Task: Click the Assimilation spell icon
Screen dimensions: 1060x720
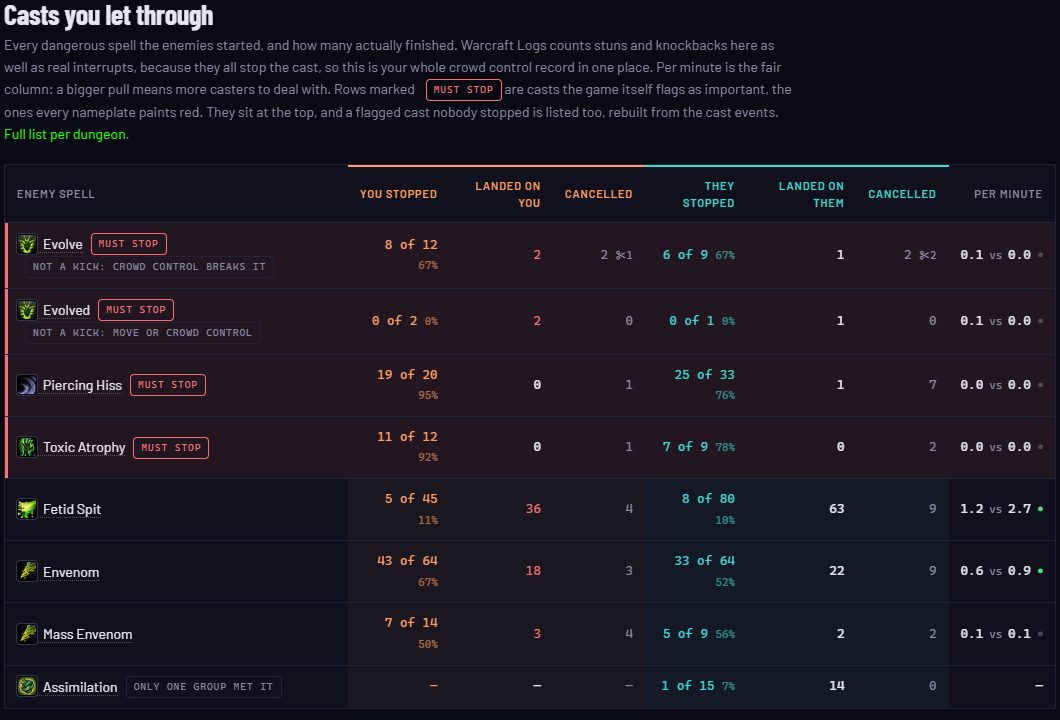Action: [x=27, y=687]
